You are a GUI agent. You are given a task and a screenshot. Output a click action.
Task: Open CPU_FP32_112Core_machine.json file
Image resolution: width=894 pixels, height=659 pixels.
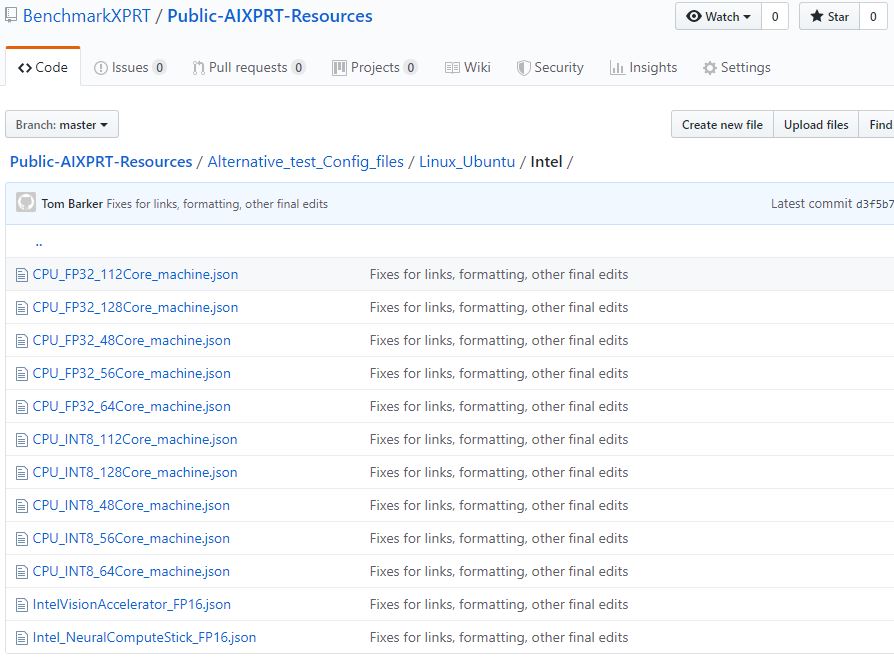tap(135, 274)
